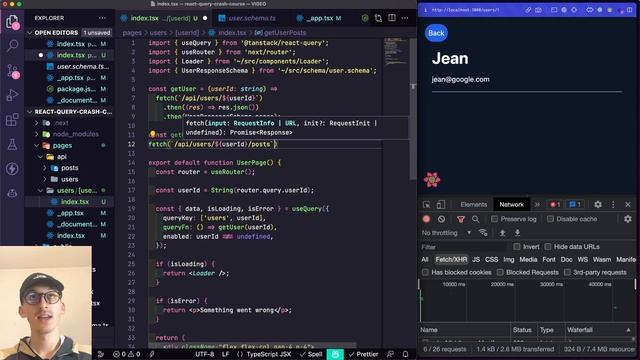Open DevTools settings gear
The height and width of the screenshot is (360, 640).
(598, 204)
